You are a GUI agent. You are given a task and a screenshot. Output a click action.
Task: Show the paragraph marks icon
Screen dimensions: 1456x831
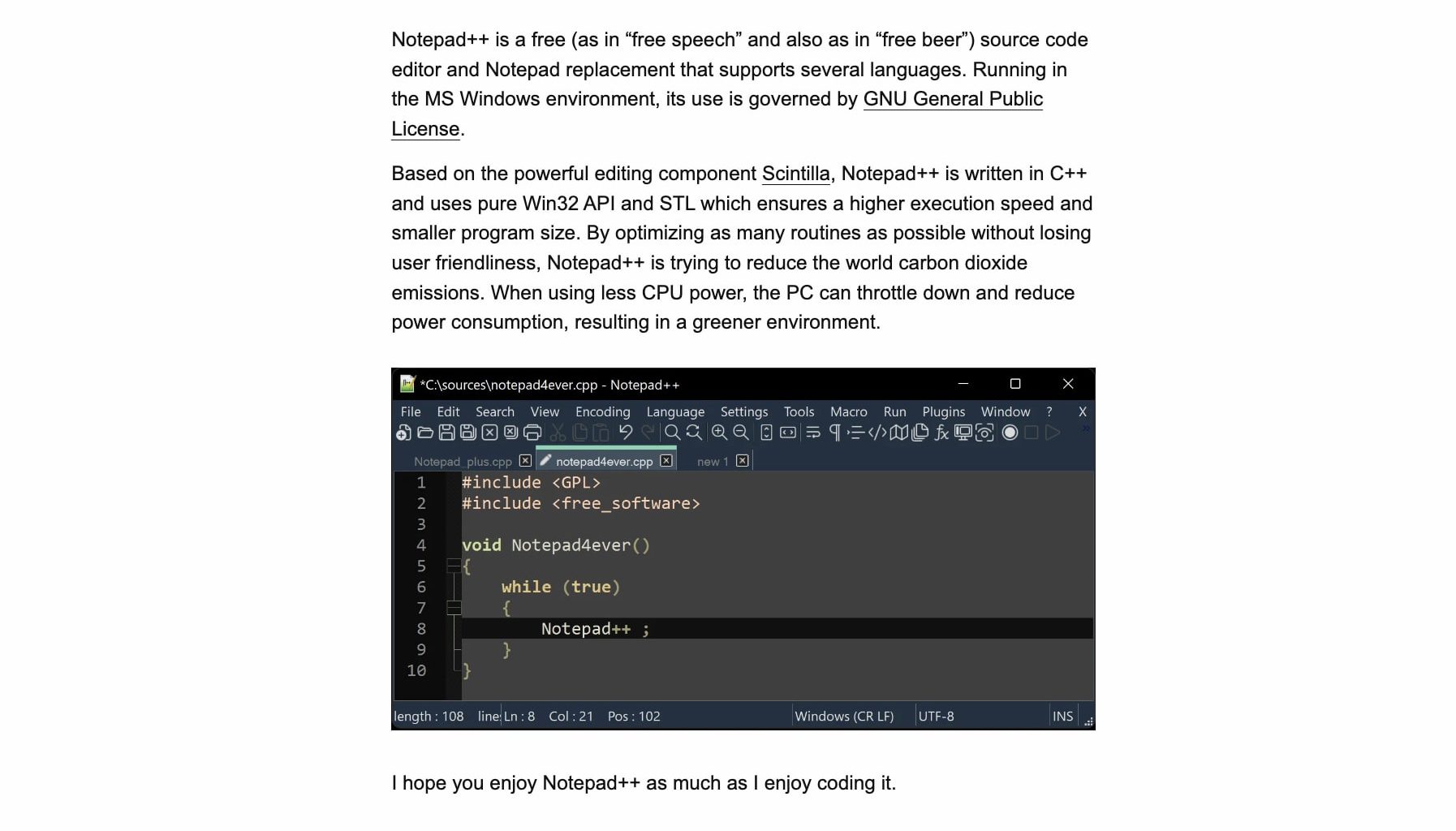835,433
